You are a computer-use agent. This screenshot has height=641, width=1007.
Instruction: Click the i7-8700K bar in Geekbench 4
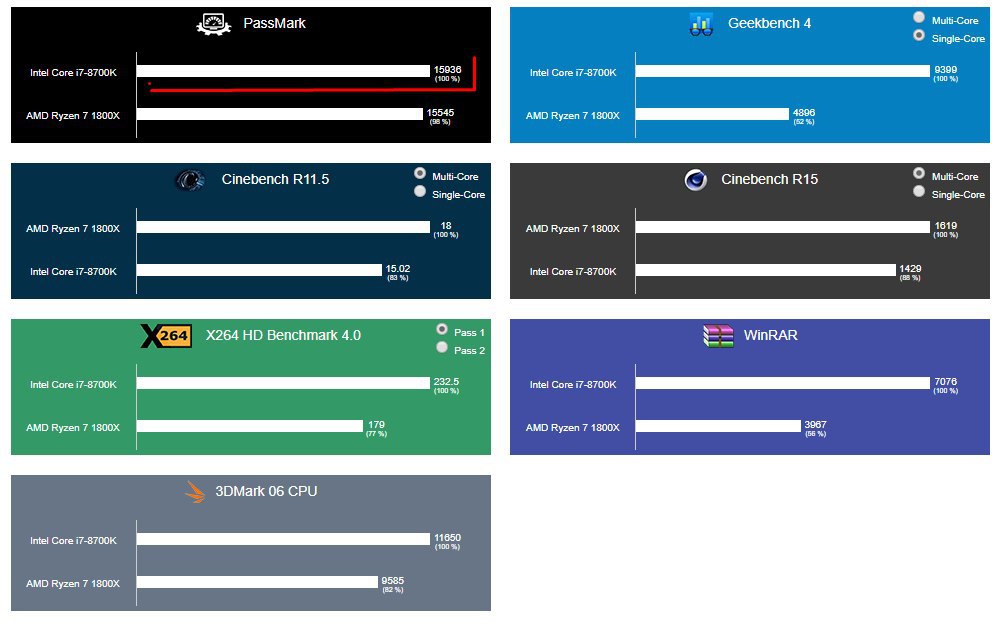(783, 71)
